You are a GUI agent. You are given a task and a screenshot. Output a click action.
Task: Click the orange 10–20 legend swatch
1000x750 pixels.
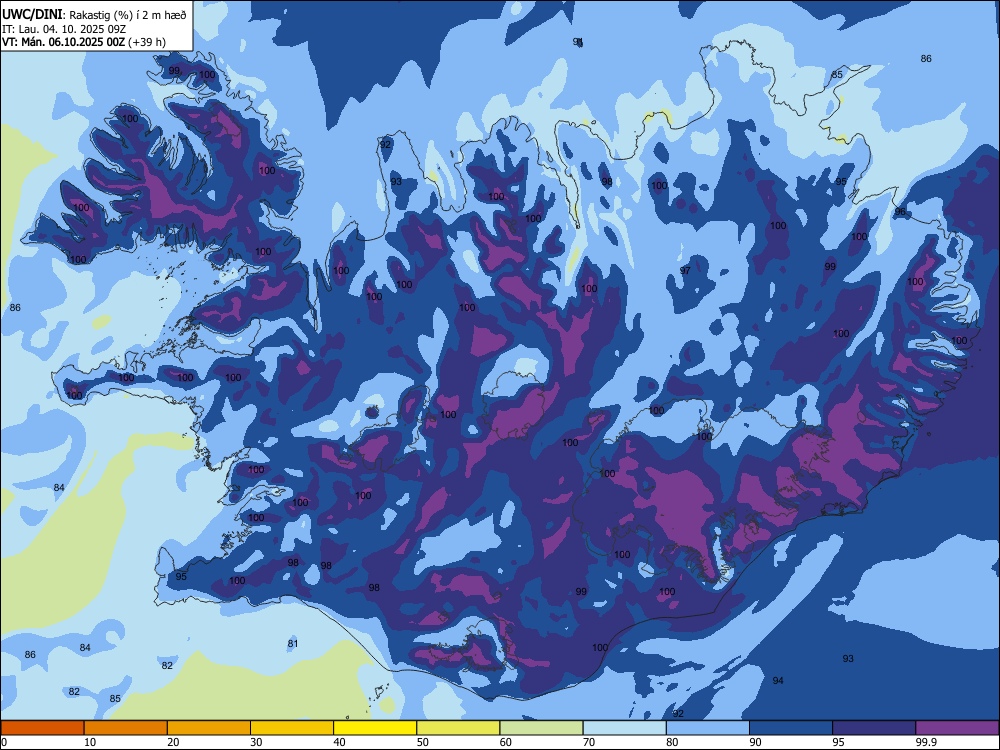click(x=126, y=728)
